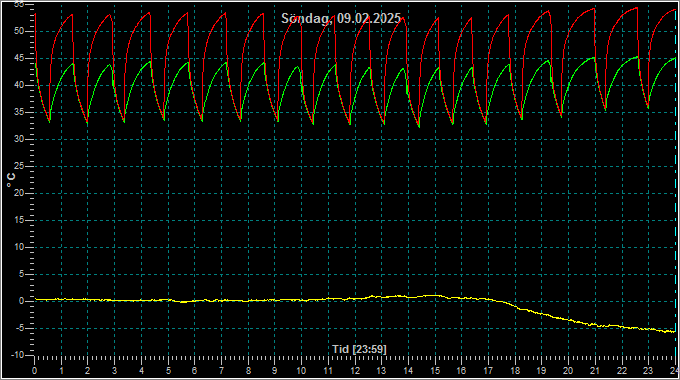Screen dimensions: 680x380
Task: Click the °C y-axis unit label
Action: (11, 180)
